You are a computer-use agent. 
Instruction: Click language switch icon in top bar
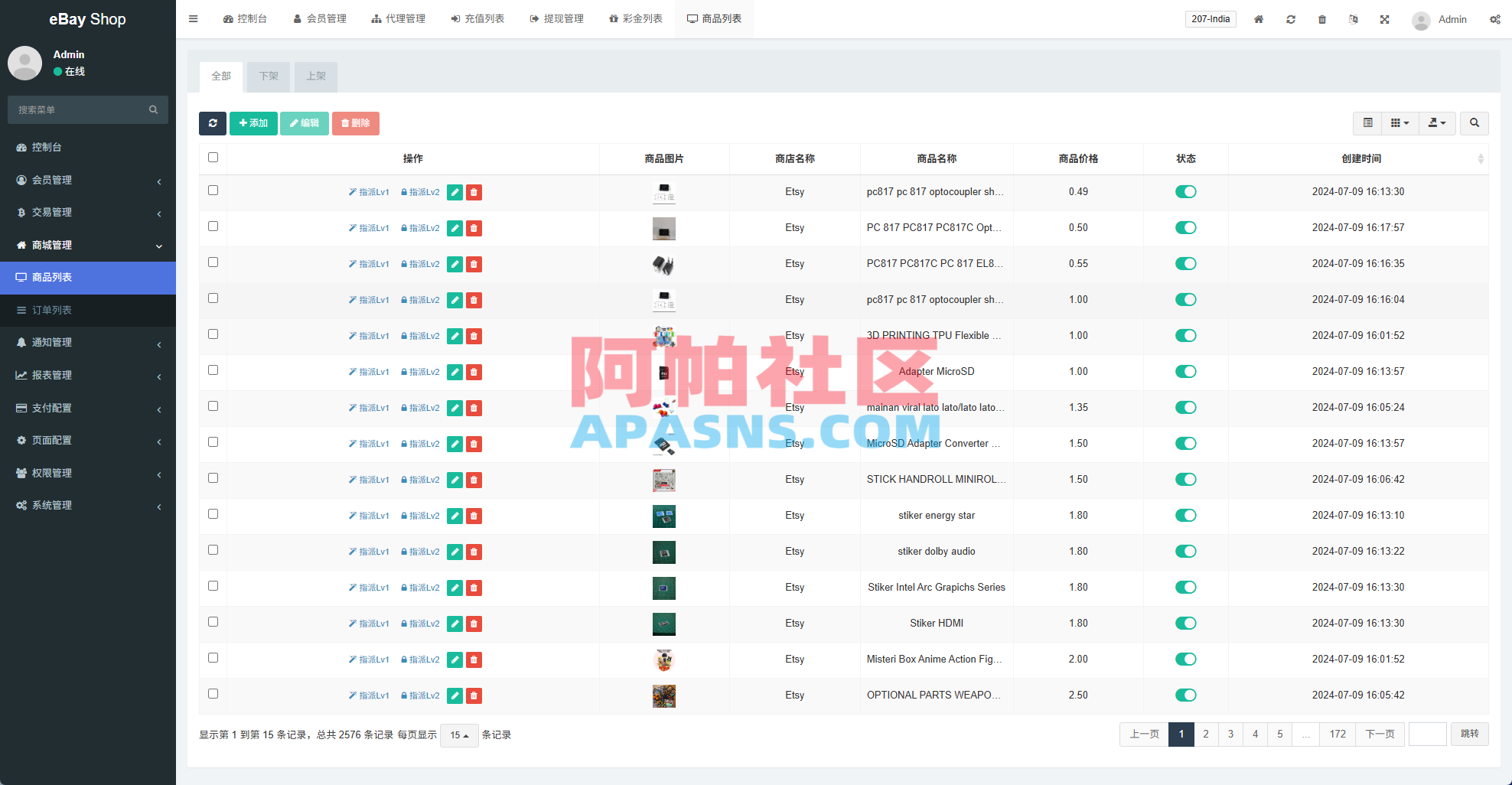(x=1354, y=19)
